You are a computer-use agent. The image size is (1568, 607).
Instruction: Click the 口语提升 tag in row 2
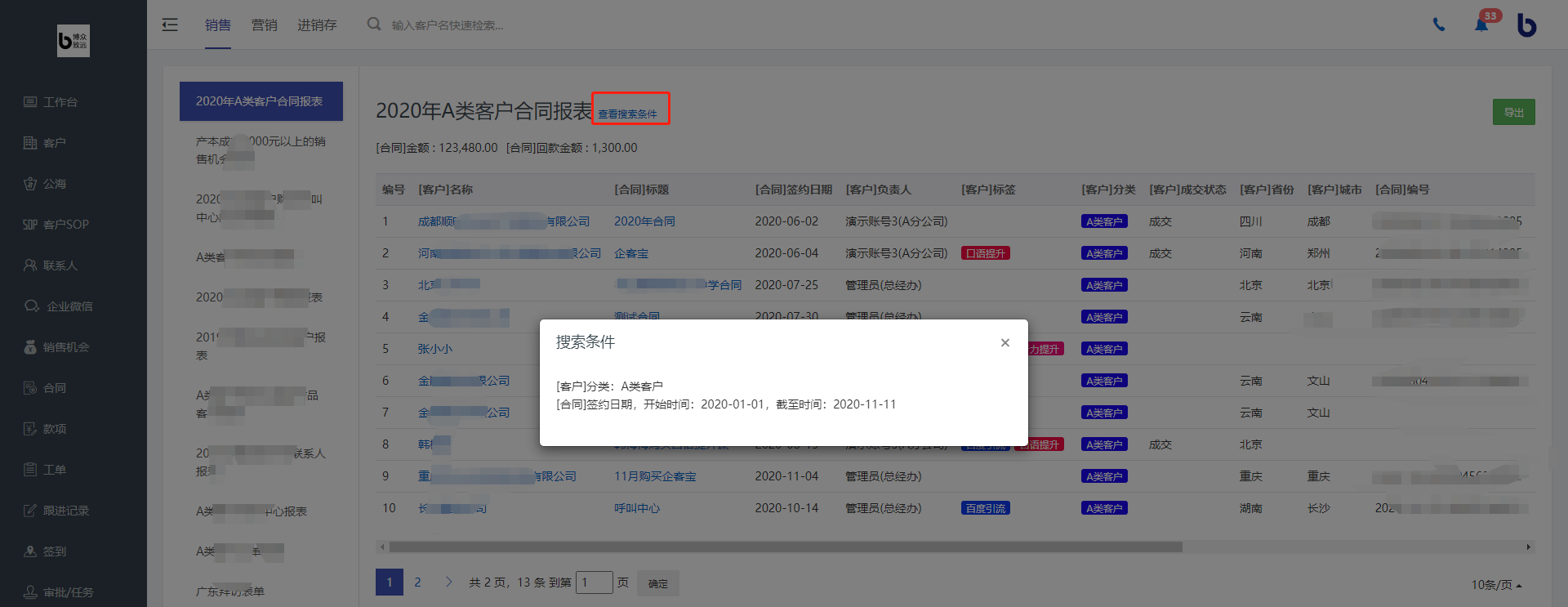coord(986,253)
